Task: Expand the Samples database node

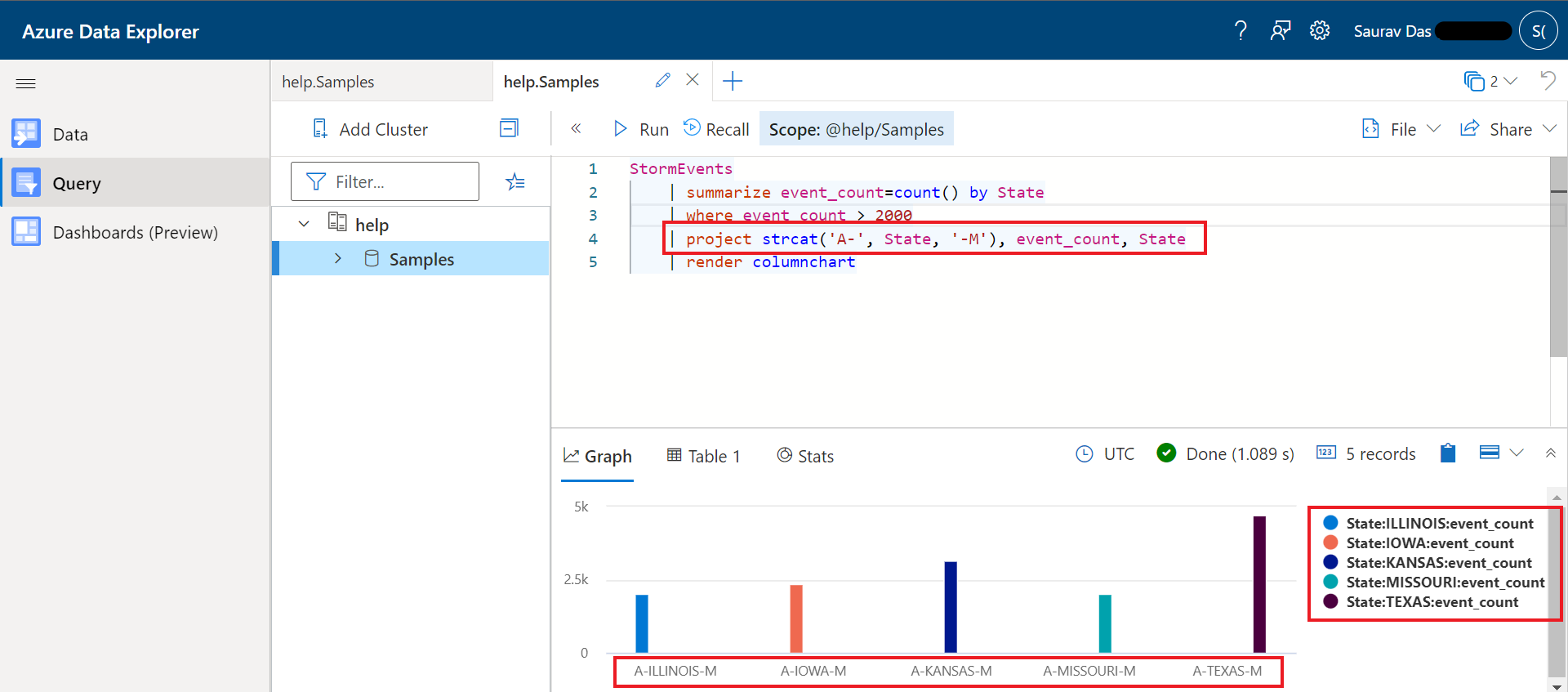Action: click(x=338, y=258)
